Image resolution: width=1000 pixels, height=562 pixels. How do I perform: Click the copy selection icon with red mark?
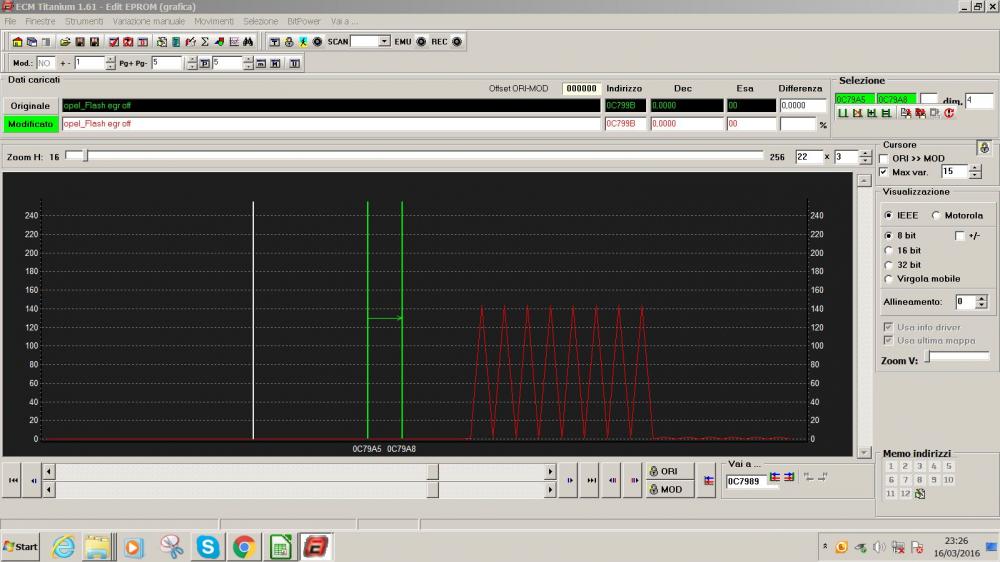tap(906, 113)
